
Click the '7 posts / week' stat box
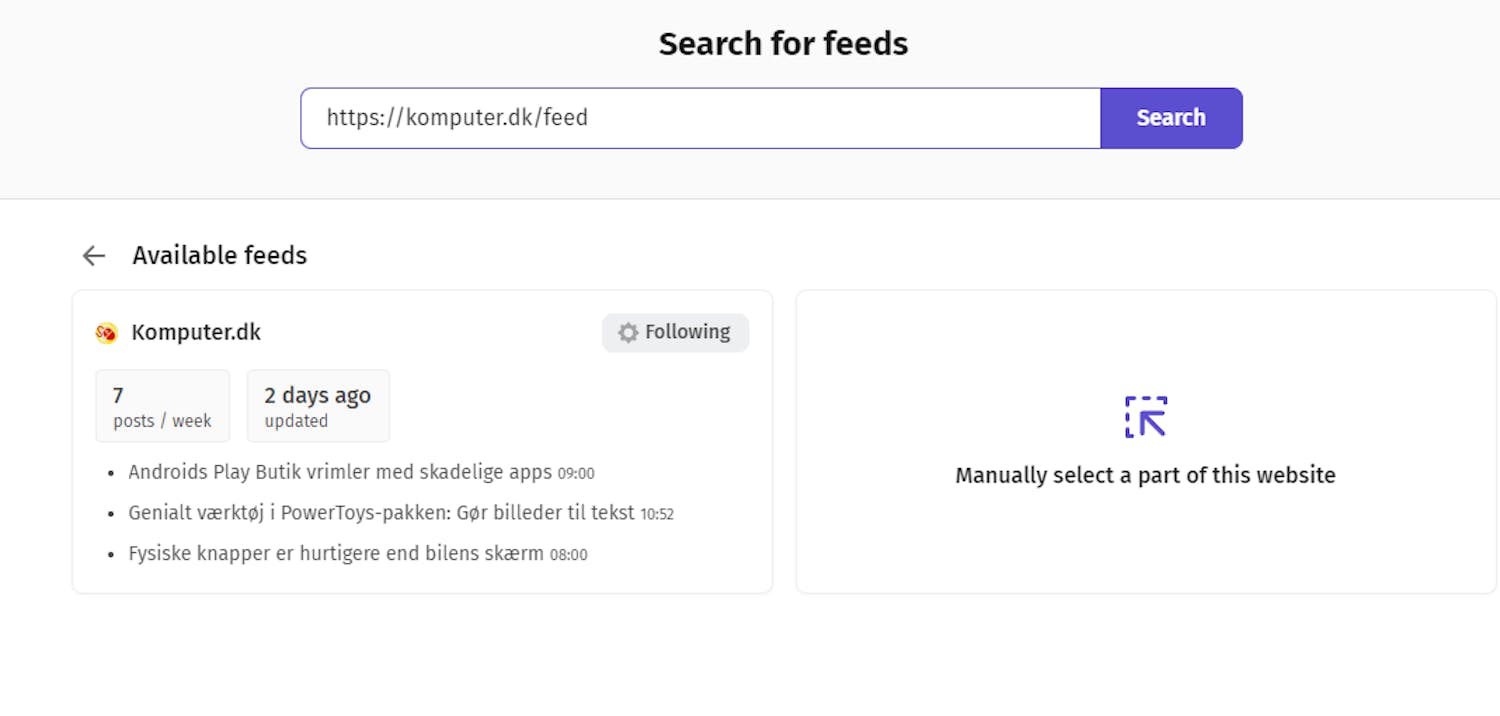(x=162, y=406)
